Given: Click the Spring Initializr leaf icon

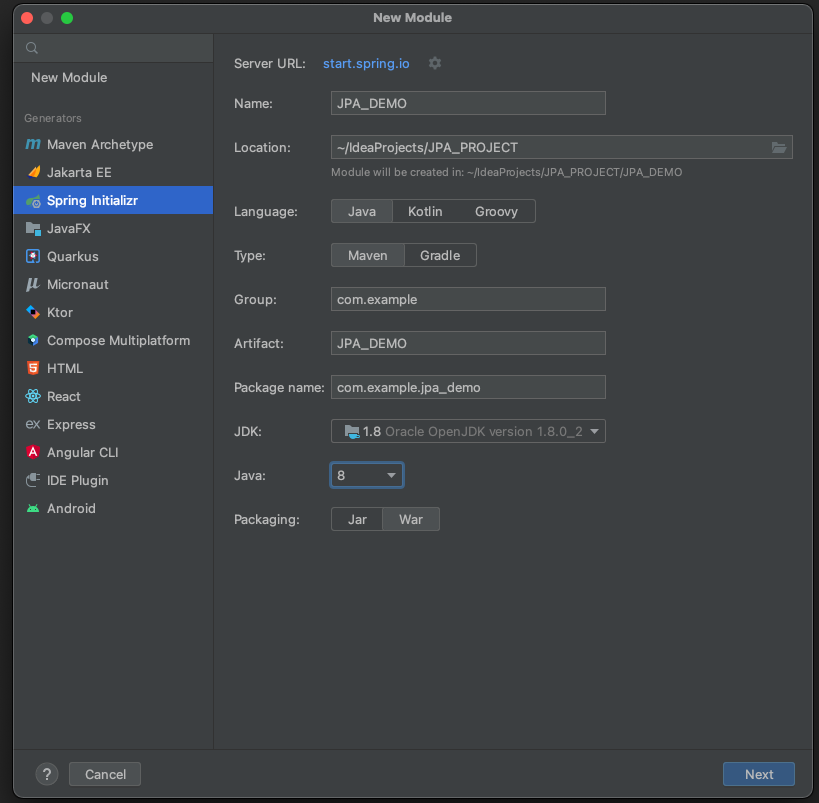Looking at the screenshot, I should 33,201.
